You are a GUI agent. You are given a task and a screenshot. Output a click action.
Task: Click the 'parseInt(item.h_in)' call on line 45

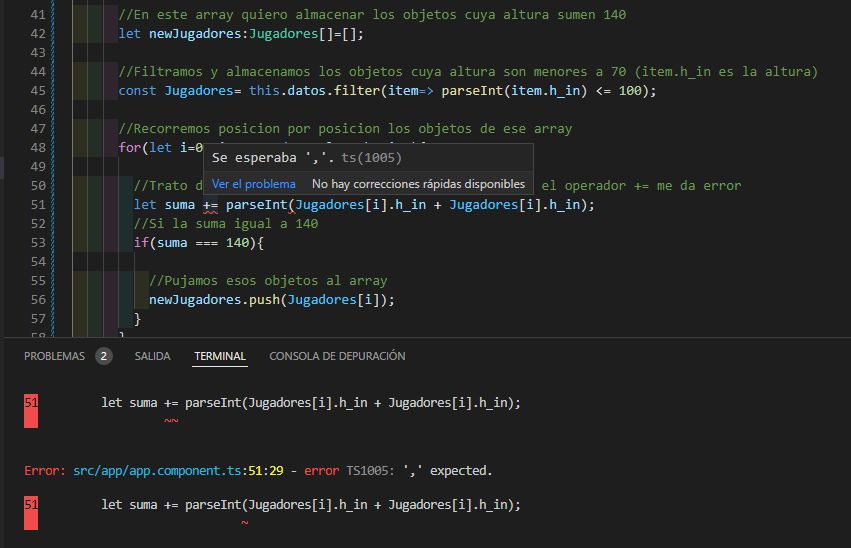click(514, 91)
